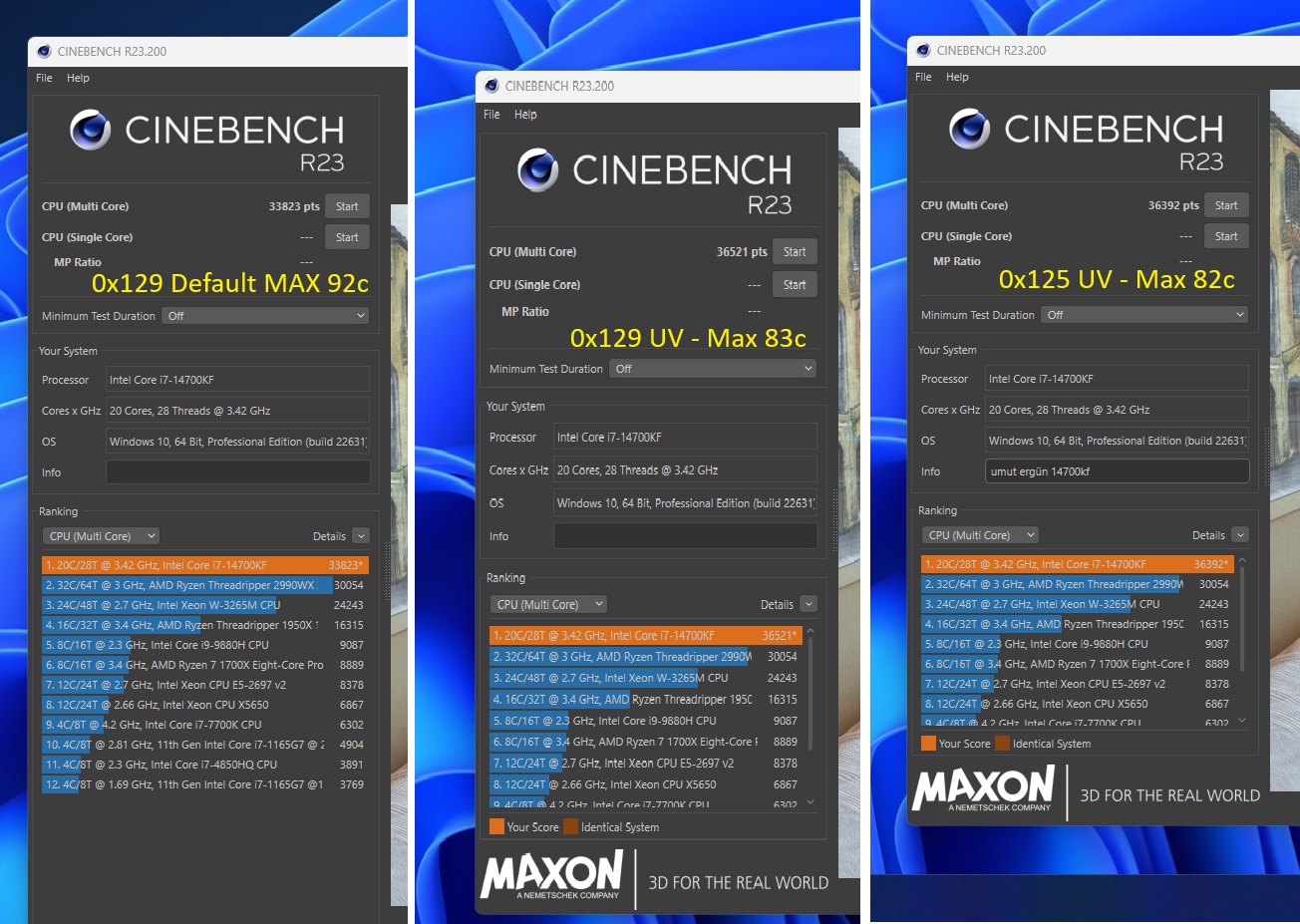Image resolution: width=1300 pixels, height=924 pixels.
Task: Select Xeon W-3265M row in left window
Action: point(205,605)
